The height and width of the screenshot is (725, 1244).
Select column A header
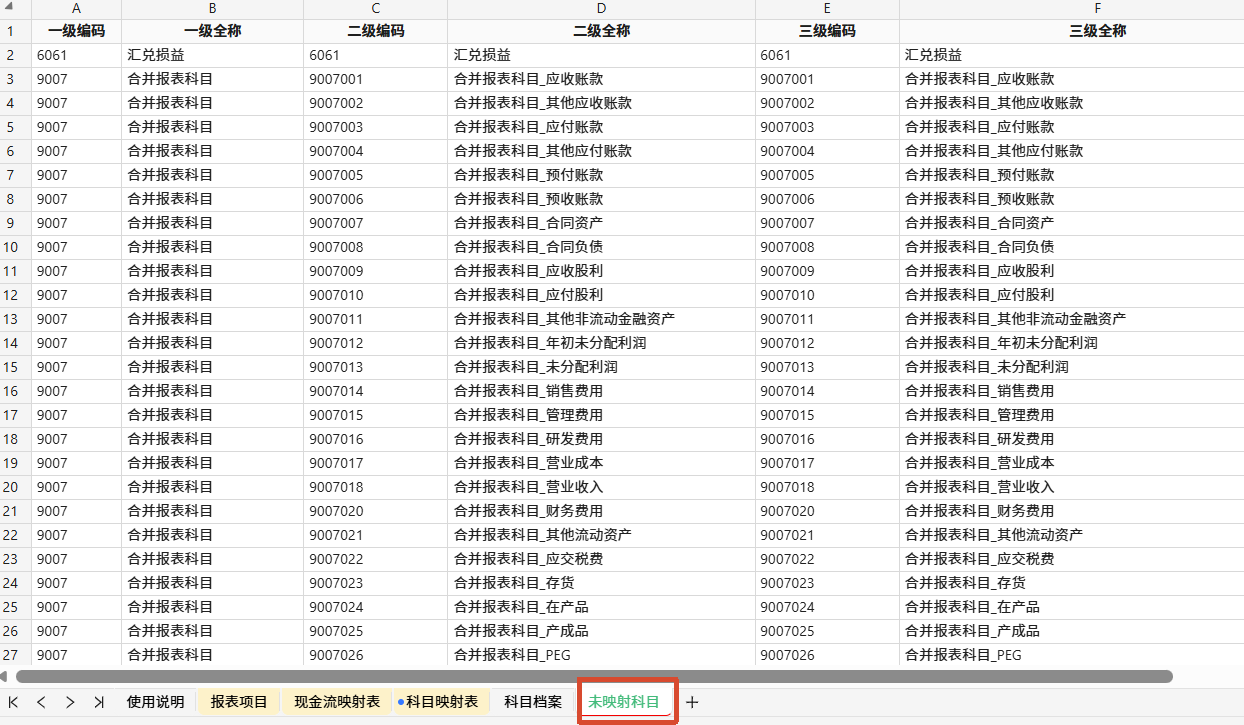click(76, 9)
